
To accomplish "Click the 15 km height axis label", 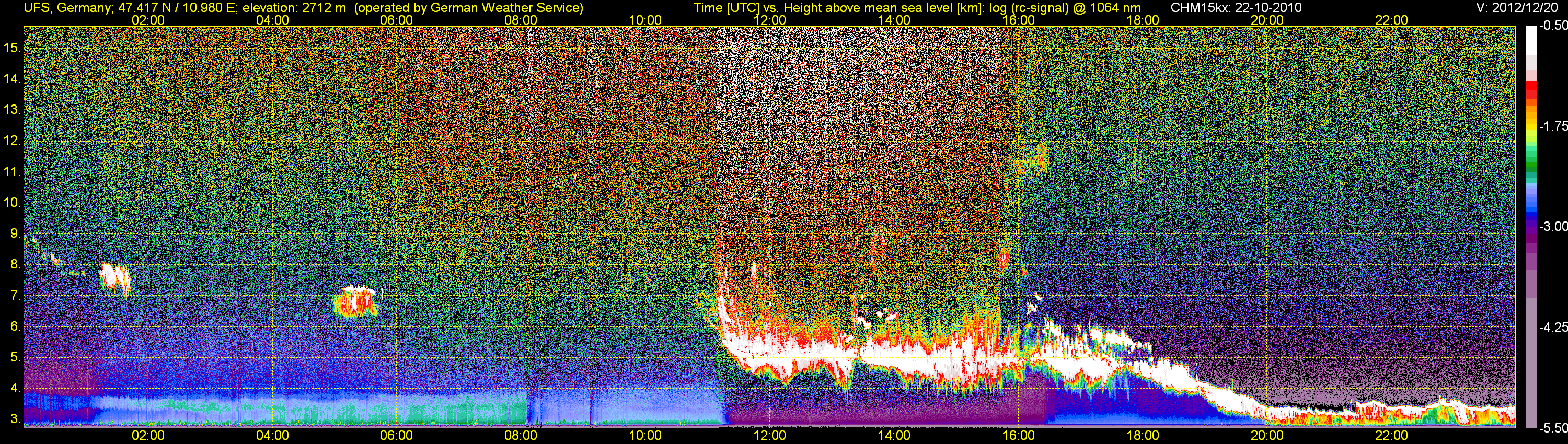I will tap(12, 48).
